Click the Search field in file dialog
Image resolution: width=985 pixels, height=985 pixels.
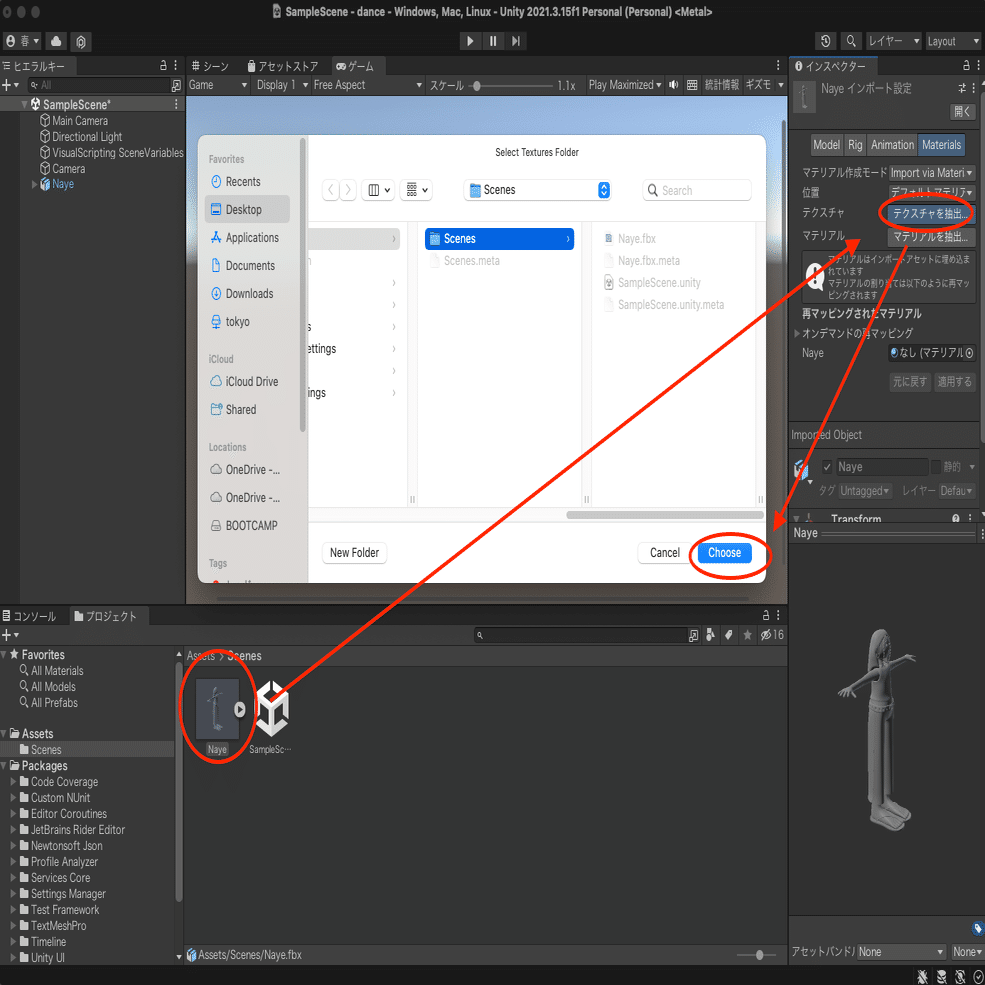tap(697, 190)
